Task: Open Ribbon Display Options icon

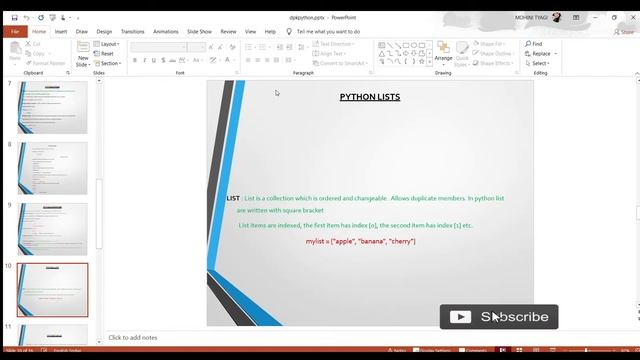Action: tap(576, 18)
